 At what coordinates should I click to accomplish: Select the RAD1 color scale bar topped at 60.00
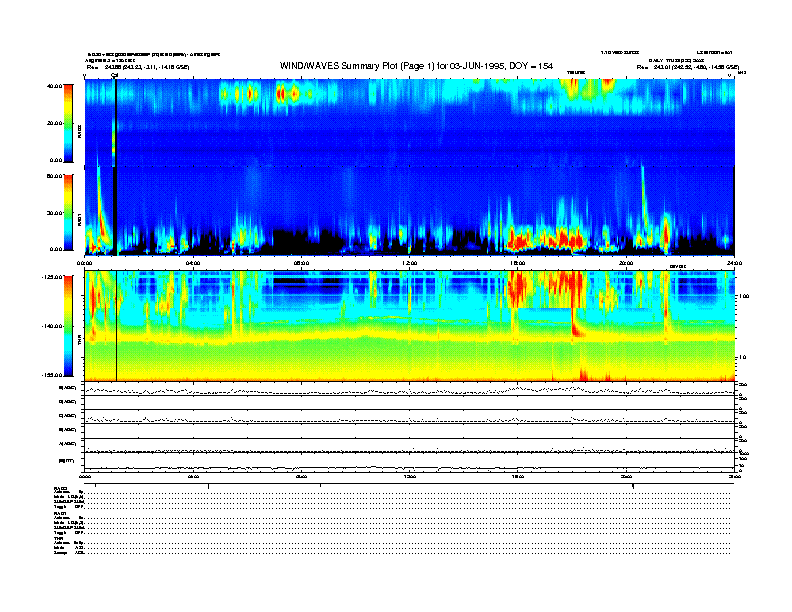pyautogui.click(x=68, y=212)
